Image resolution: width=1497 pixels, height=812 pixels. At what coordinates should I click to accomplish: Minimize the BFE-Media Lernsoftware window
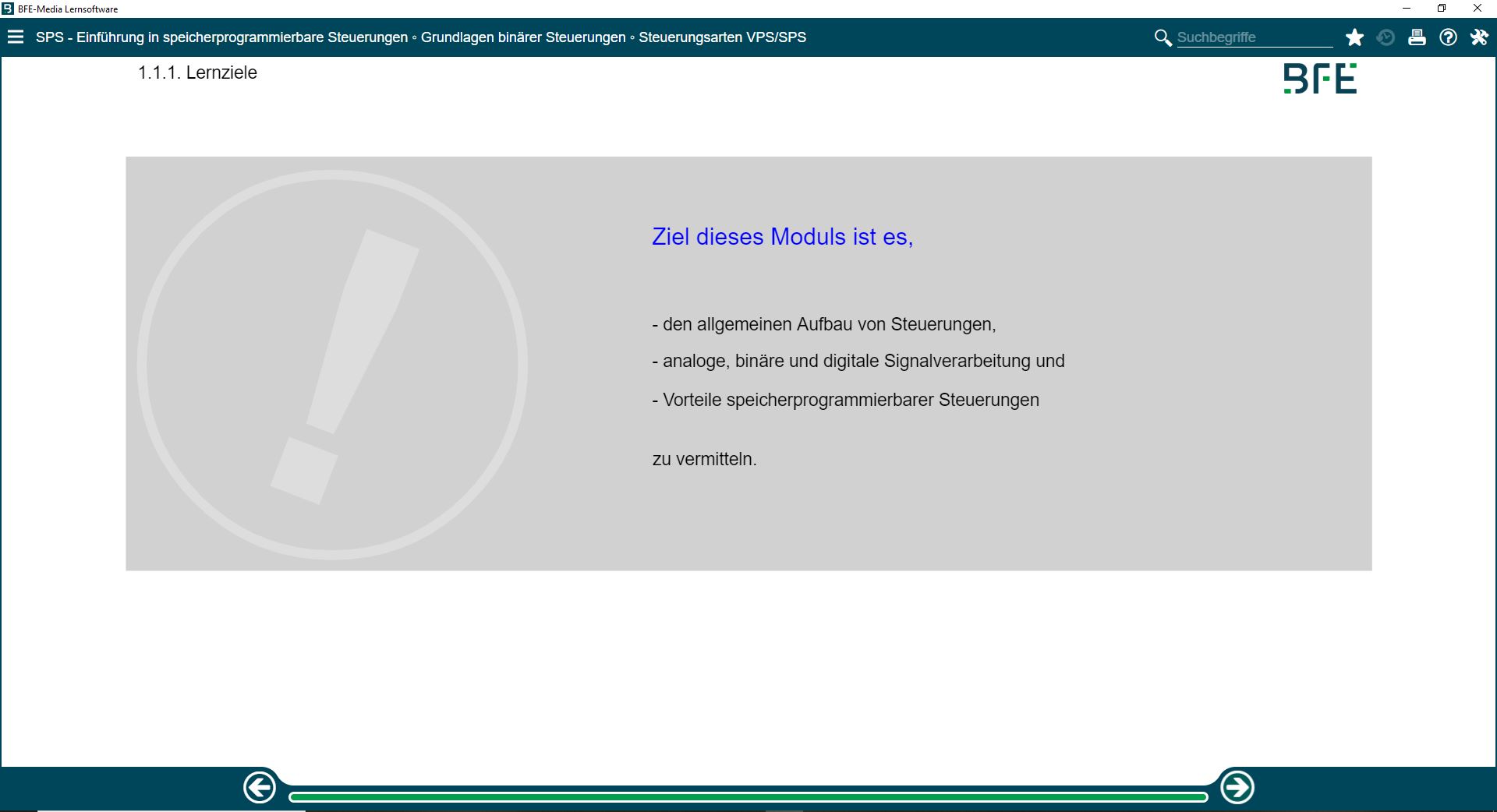[x=1407, y=9]
